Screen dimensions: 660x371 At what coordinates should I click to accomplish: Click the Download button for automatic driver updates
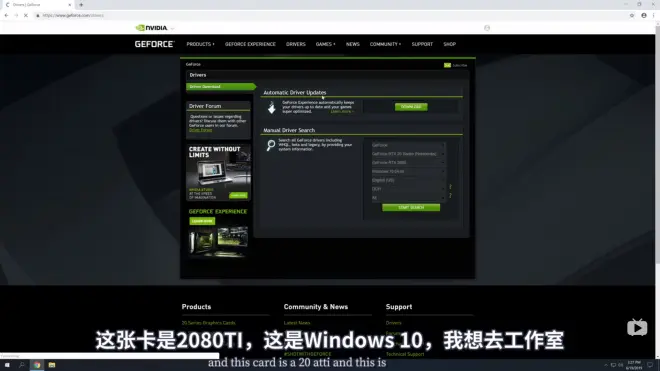411,107
